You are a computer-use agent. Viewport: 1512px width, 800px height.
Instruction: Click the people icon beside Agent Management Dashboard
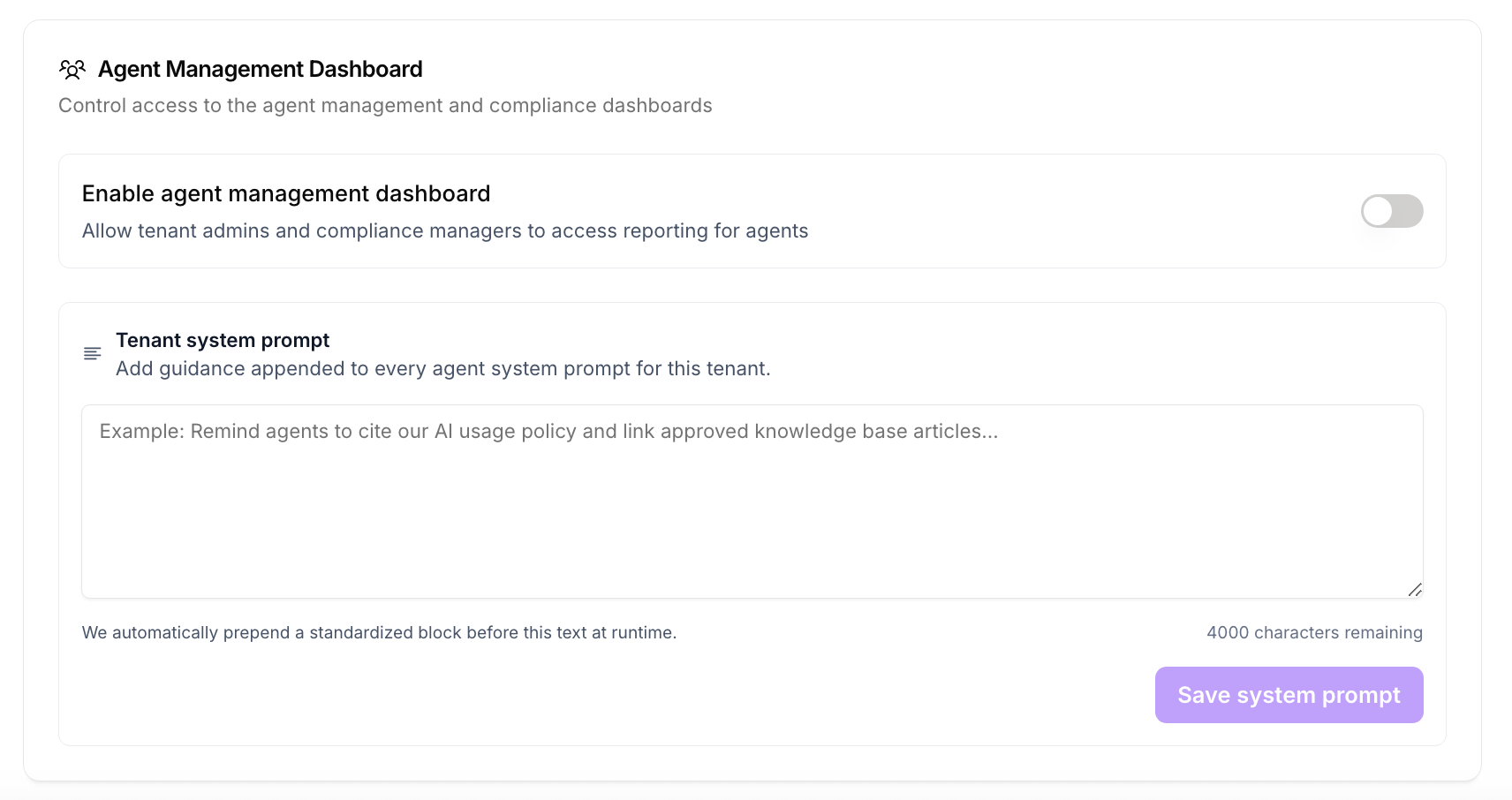tap(72, 69)
